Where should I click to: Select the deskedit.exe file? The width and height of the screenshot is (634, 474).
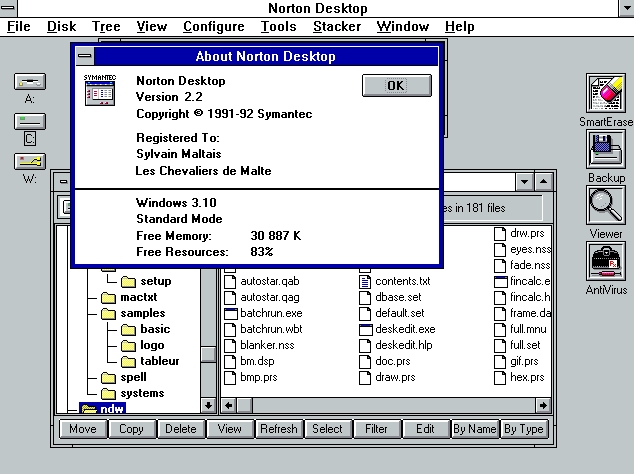coord(396,329)
